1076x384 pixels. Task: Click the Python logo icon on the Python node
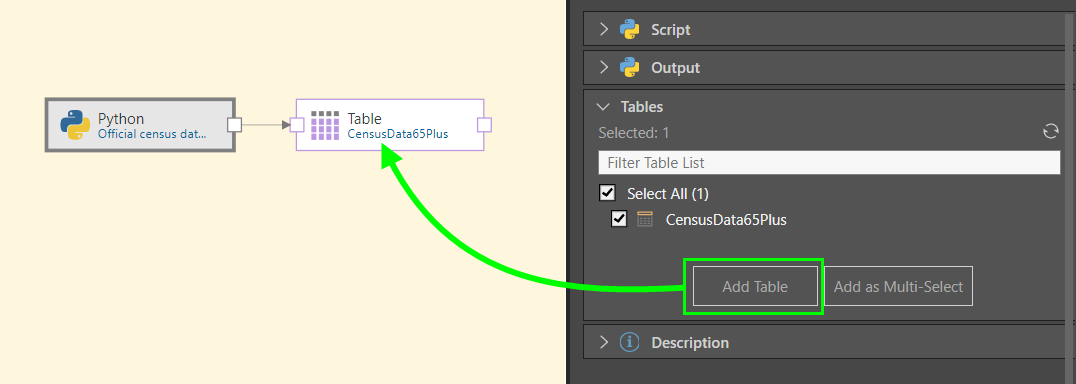click(x=75, y=125)
